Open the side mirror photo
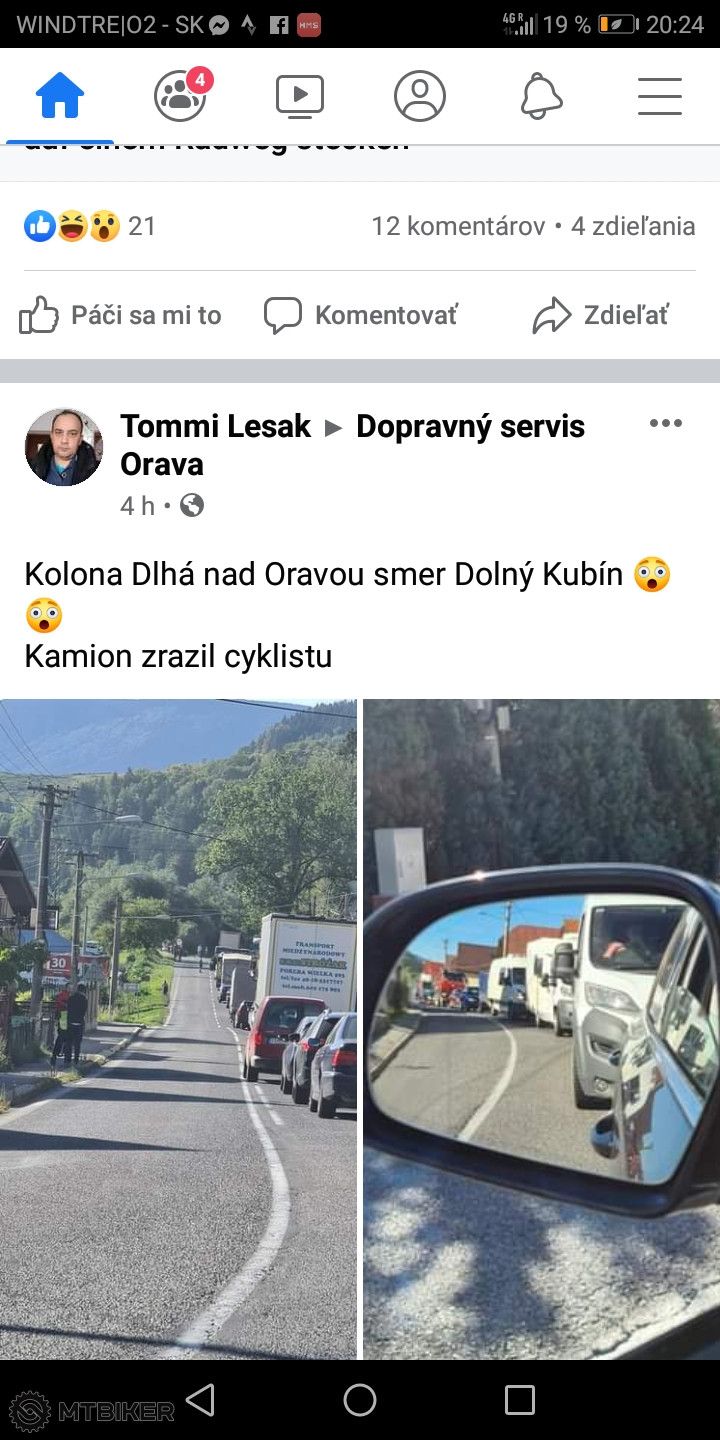The height and width of the screenshot is (1440, 720). pyautogui.click(x=541, y=1029)
